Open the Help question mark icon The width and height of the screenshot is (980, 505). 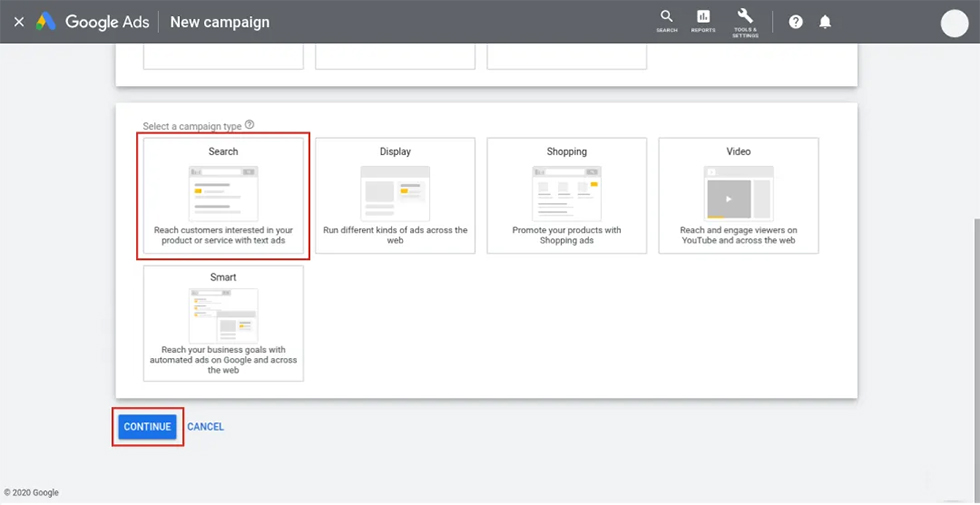point(796,22)
